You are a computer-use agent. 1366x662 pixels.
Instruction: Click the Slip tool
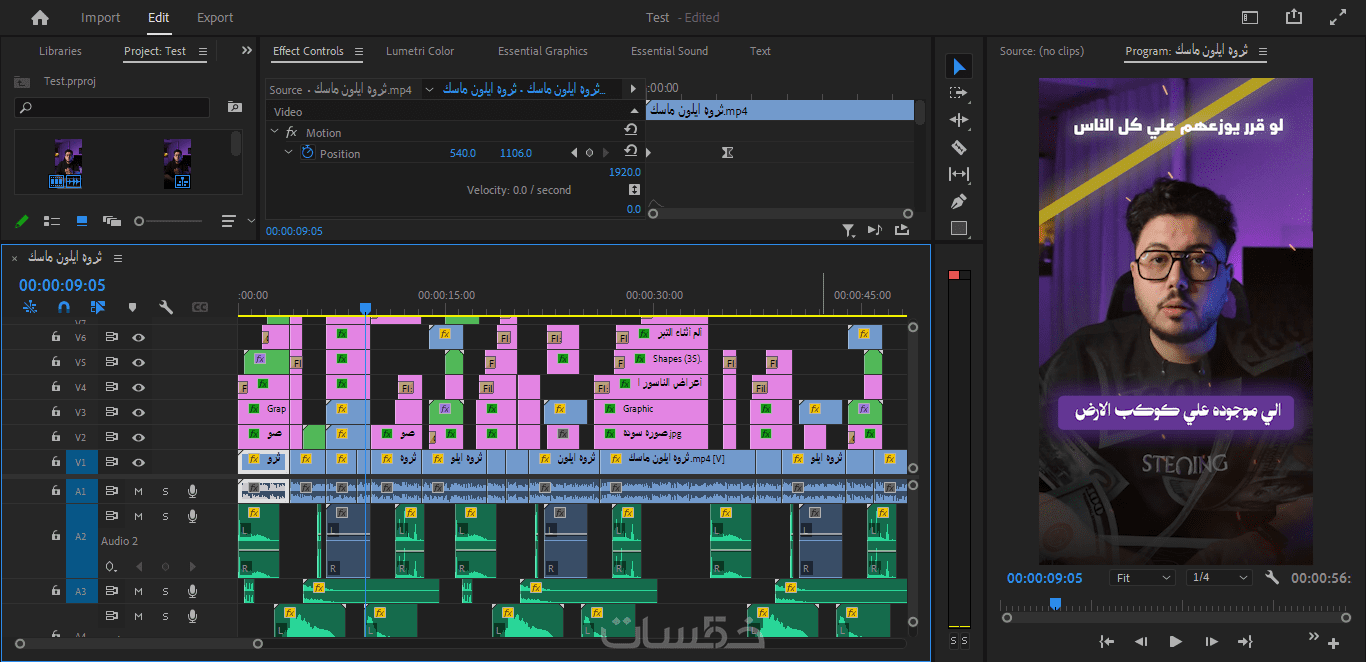point(959,174)
